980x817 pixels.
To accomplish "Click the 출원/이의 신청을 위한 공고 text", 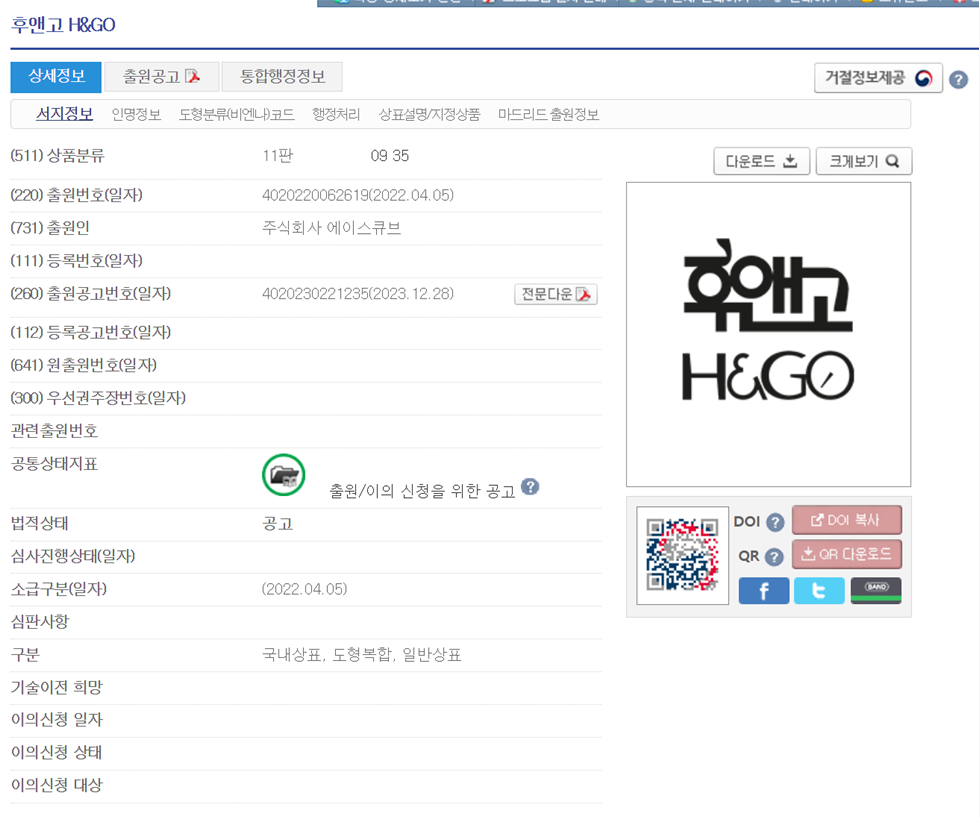I will pos(422,491).
